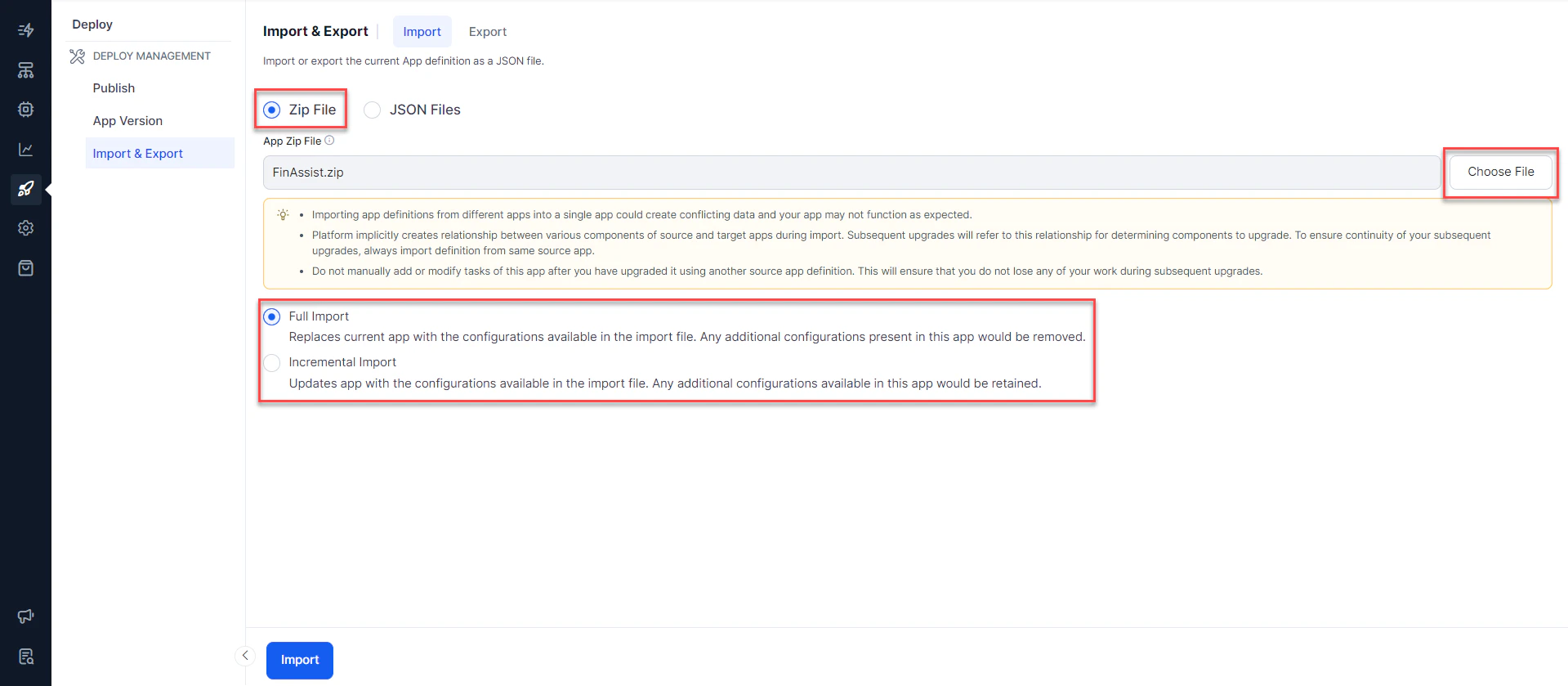Click the Choose File button
This screenshot has height=686, width=1568.
[x=1500, y=172]
